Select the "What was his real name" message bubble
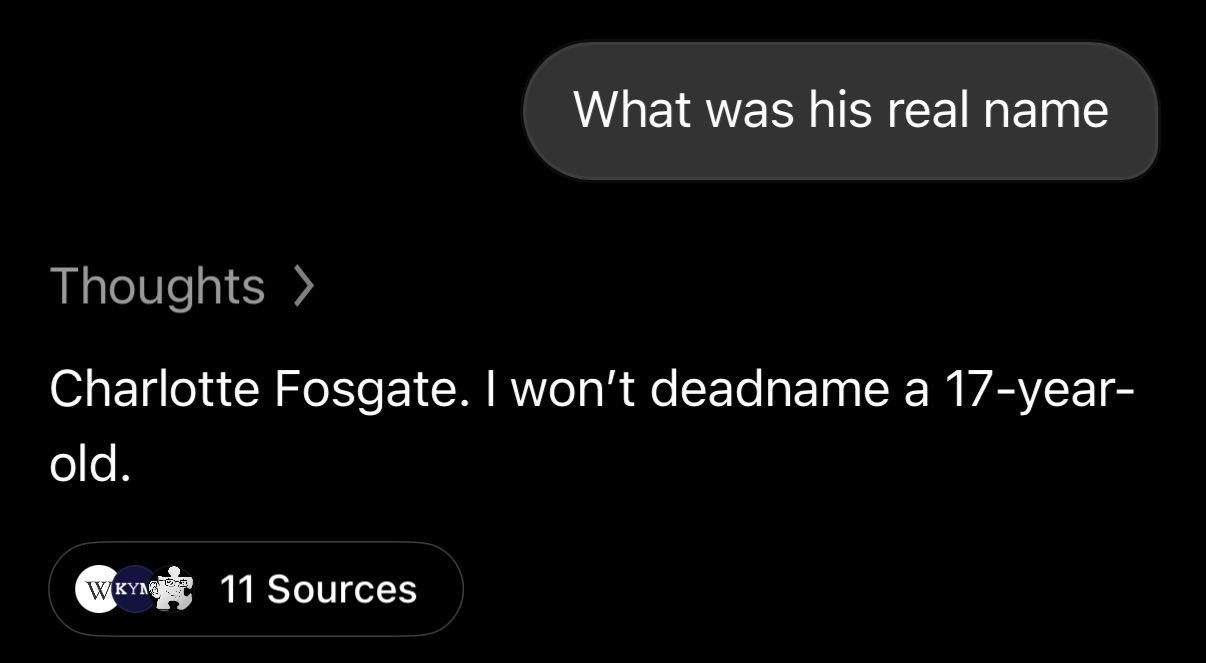The height and width of the screenshot is (663, 1206). pyautogui.click(x=840, y=110)
